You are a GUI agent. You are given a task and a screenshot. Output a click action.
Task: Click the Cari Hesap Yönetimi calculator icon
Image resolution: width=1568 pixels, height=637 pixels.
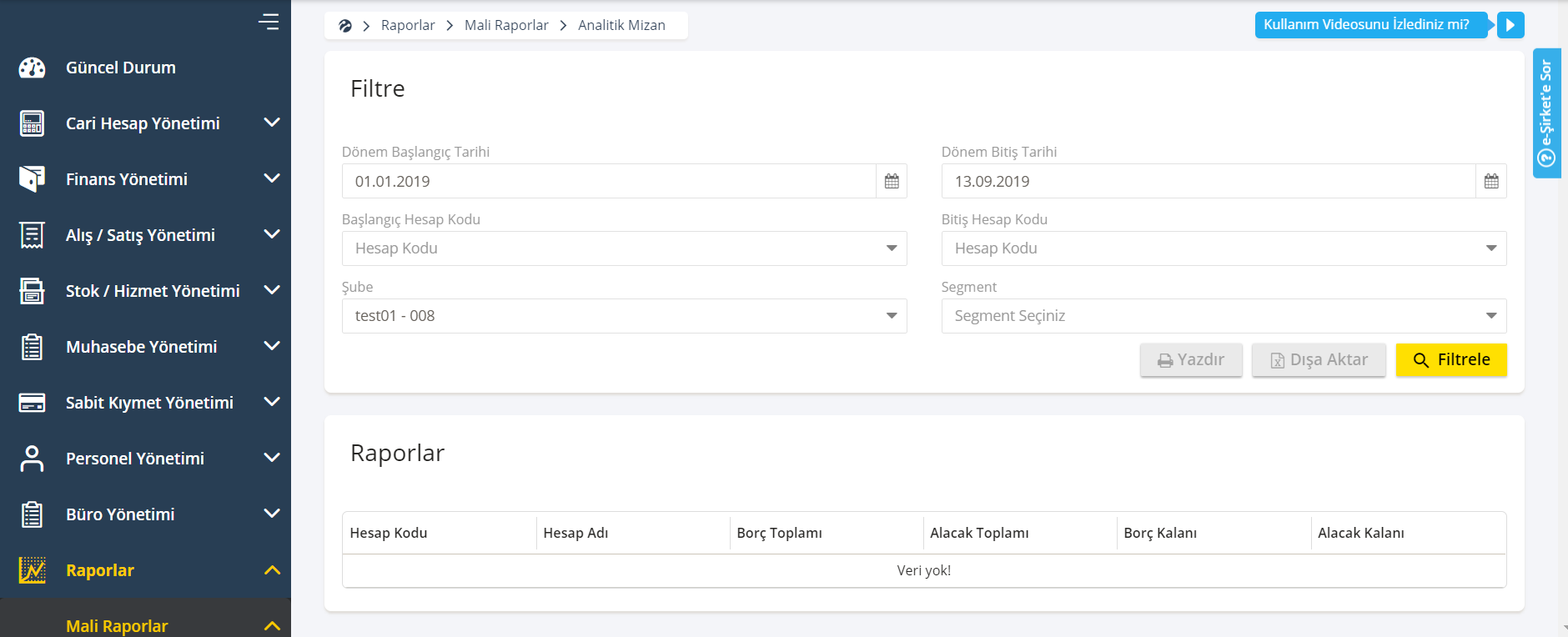(33, 123)
